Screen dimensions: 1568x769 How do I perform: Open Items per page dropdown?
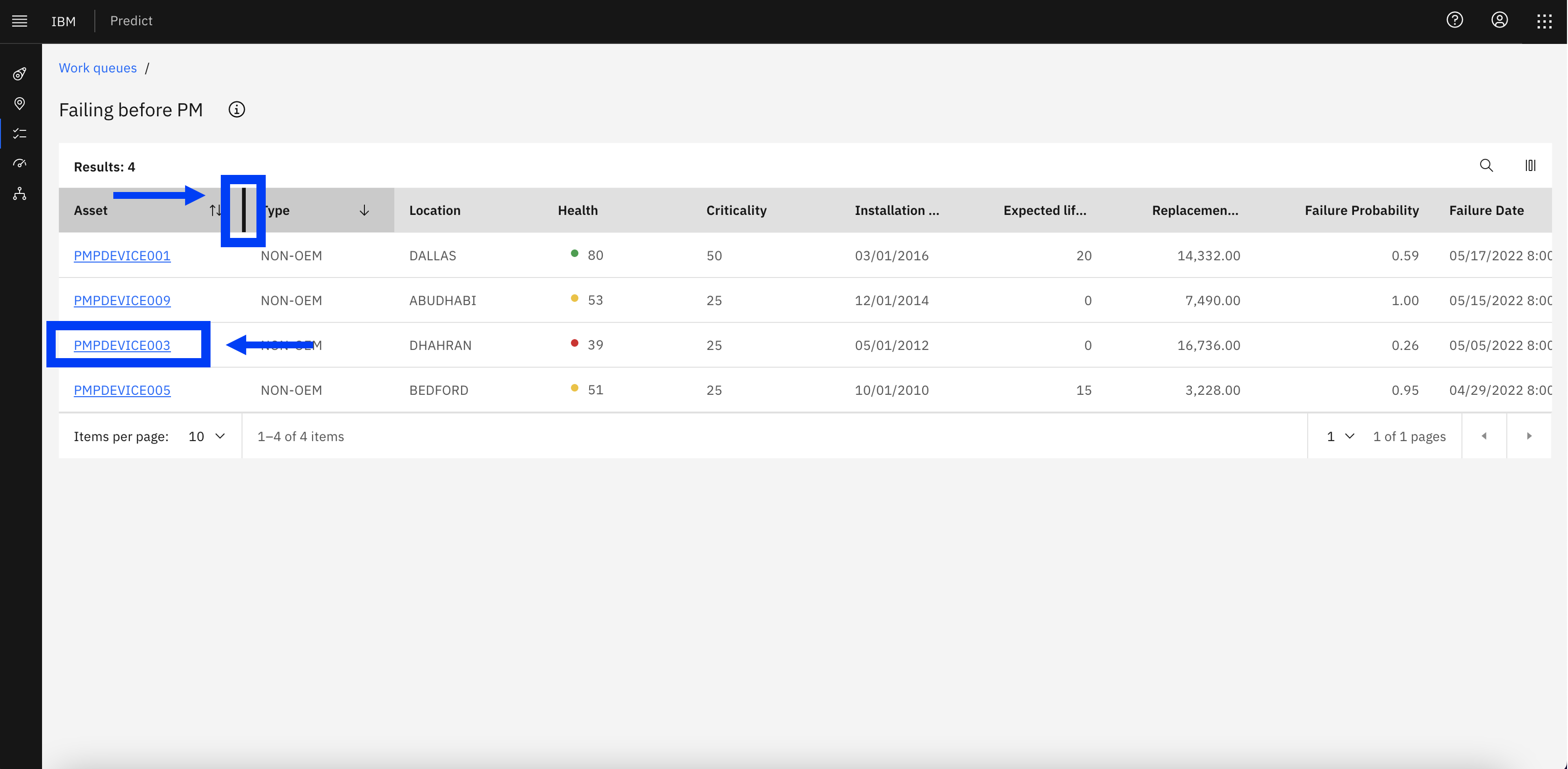(207, 437)
